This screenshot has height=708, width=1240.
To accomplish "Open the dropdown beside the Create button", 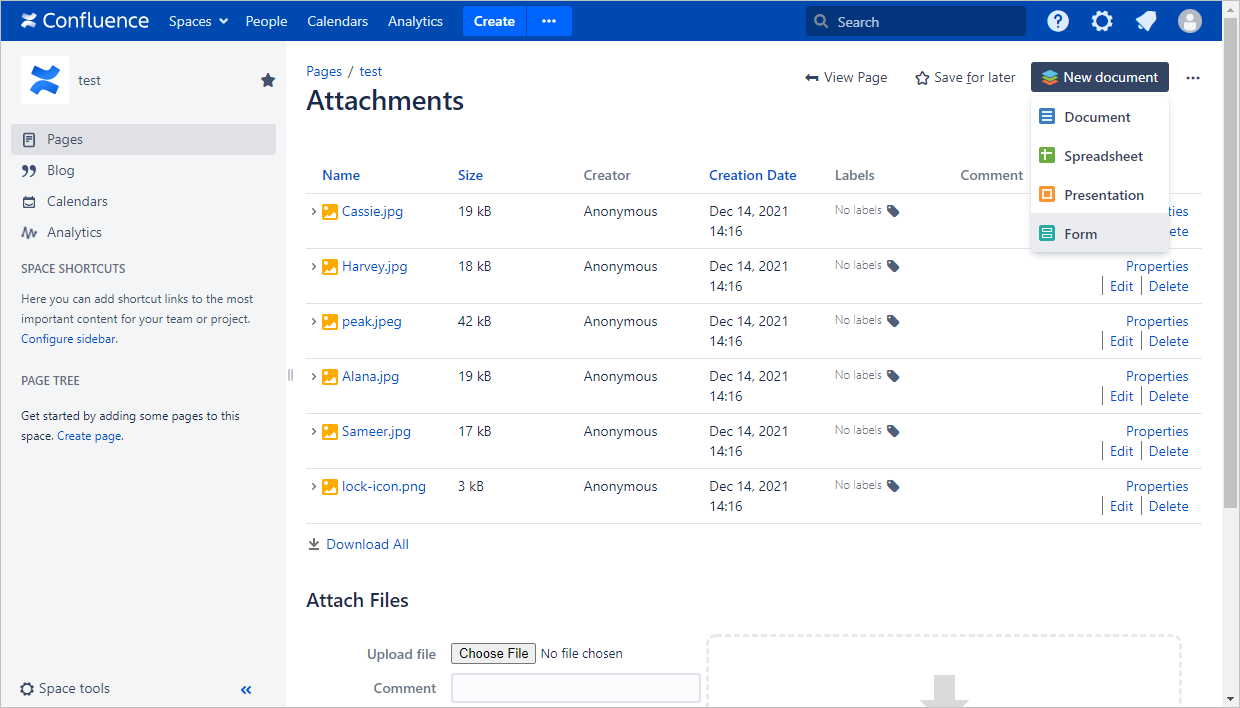I will (x=549, y=21).
